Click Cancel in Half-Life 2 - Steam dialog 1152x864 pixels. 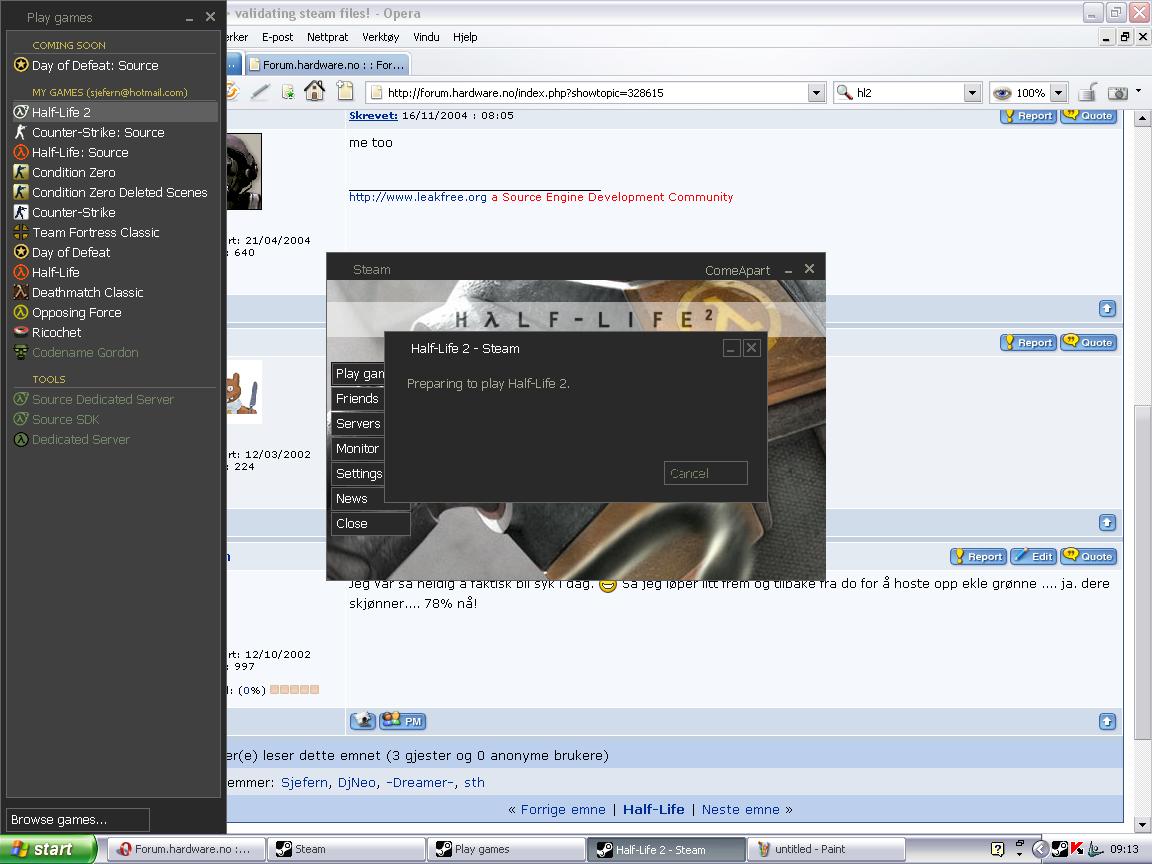705,473
